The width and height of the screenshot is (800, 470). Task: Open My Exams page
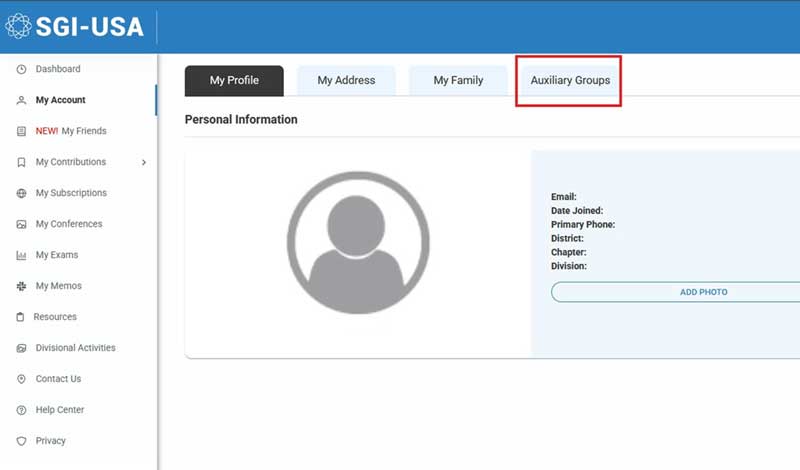pyautogui.click(x=57, y=255)
